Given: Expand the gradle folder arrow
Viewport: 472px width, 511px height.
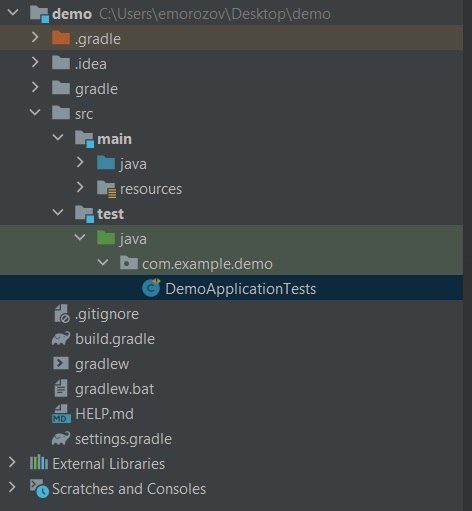Looking at the screenshot, I should (35, 87).
